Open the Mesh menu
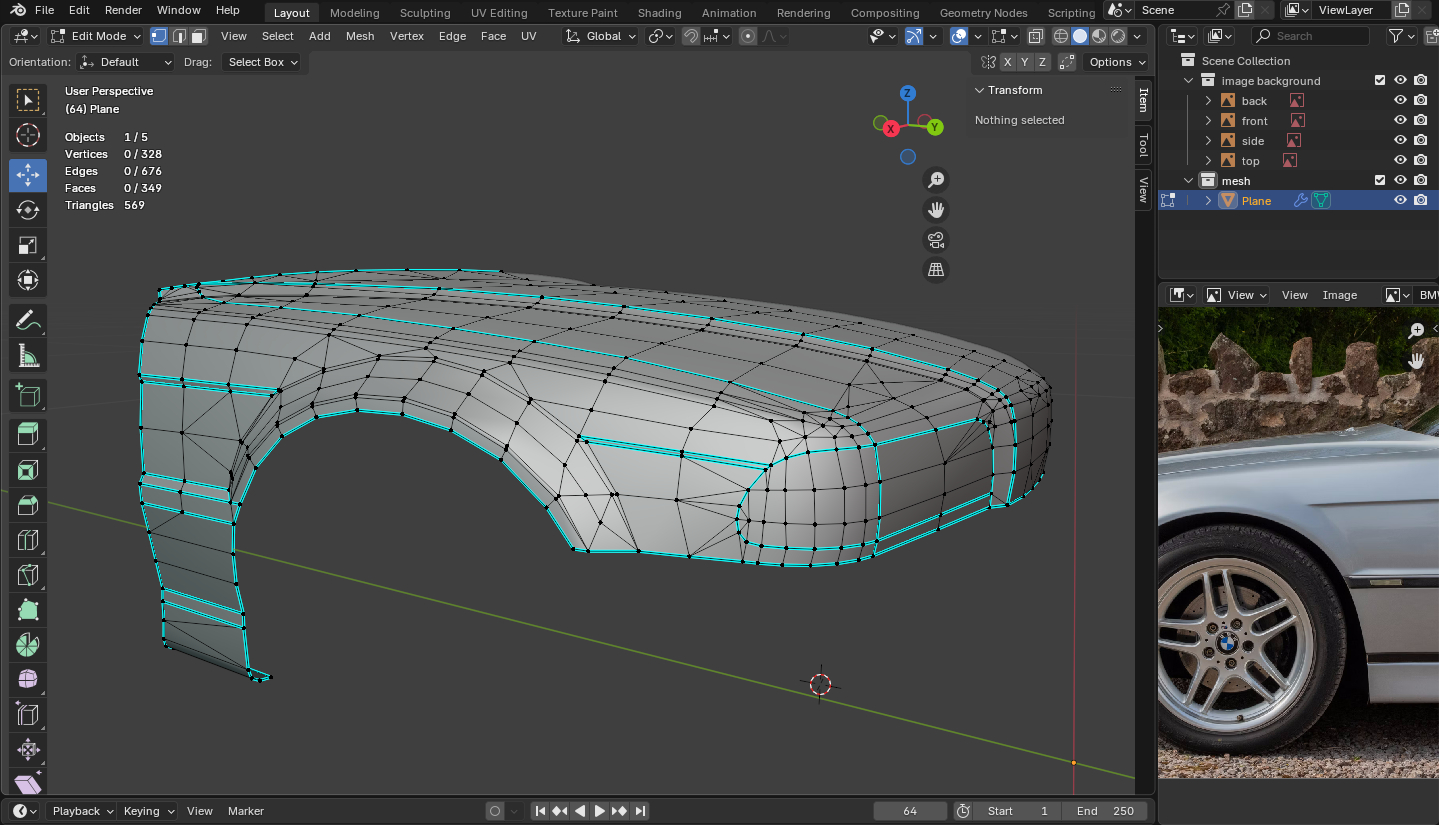This screenshot has height=825, width=1439. click(360, 36)
